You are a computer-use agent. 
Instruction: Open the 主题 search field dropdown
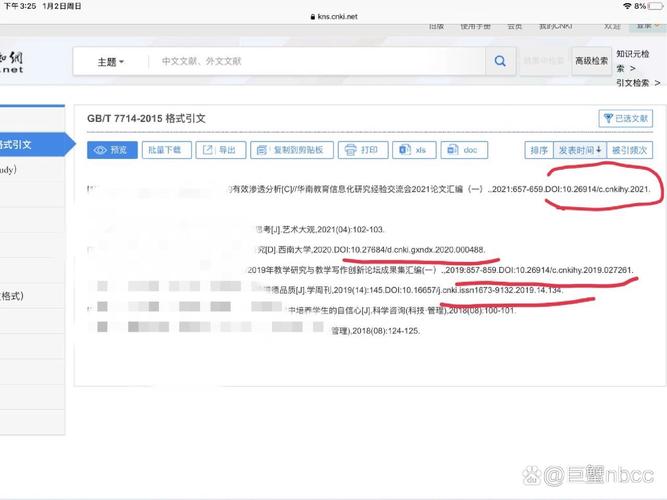tap(111, 62)
